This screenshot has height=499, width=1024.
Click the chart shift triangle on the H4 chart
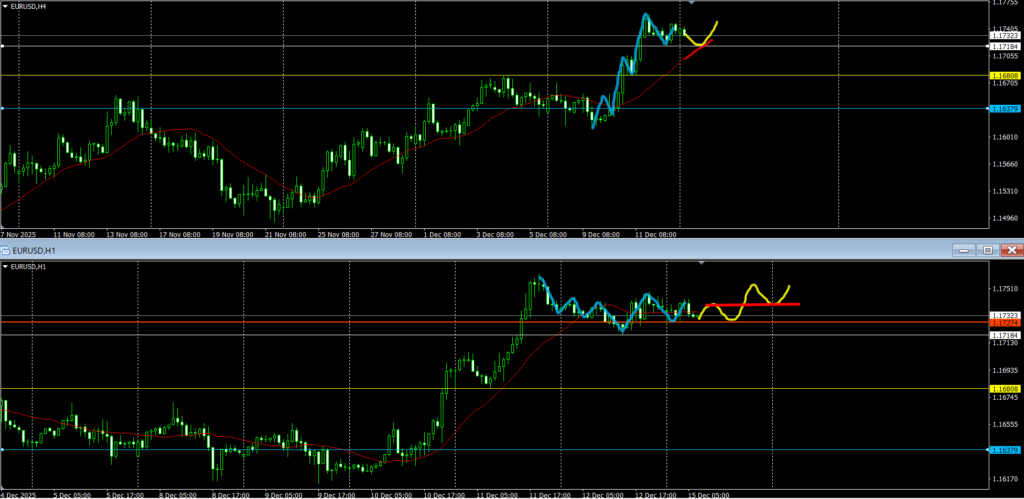691,4
